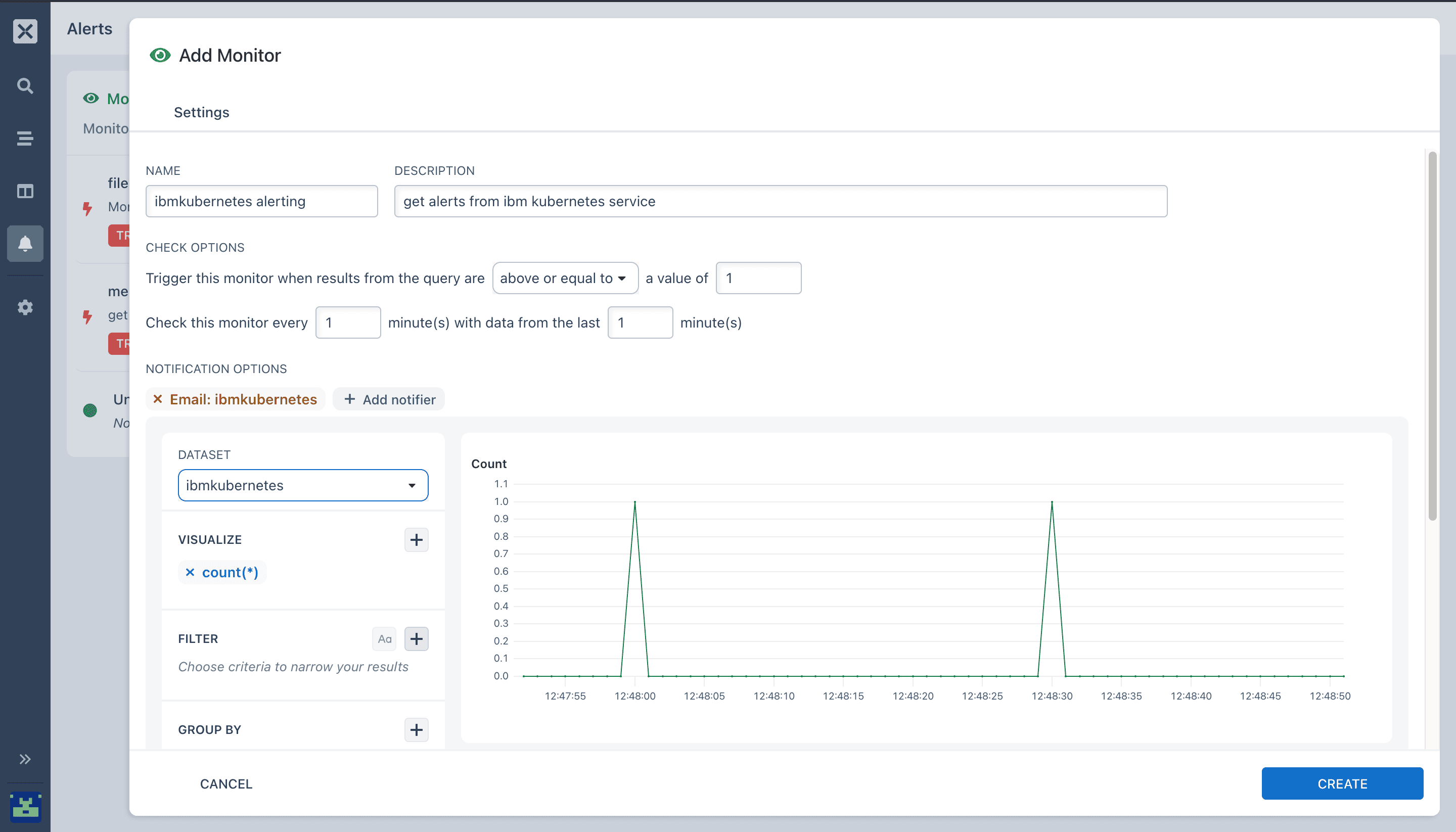Click the CREATE button

click(x=1342, y=783)
